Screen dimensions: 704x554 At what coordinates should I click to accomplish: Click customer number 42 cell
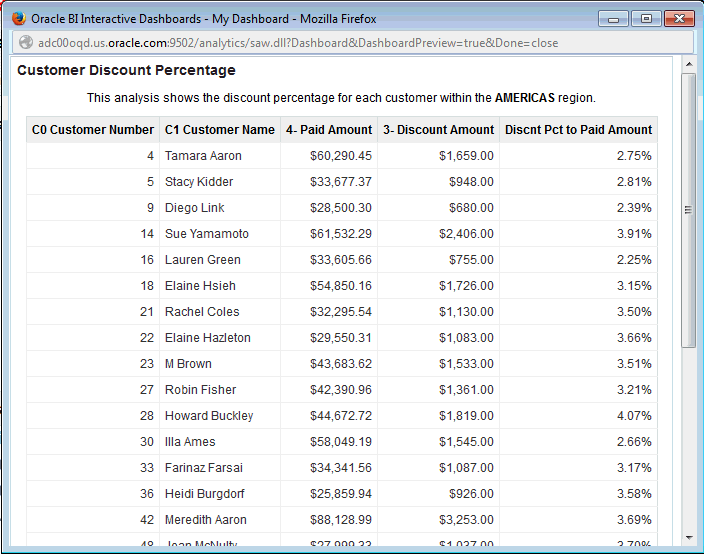pos(93,520)
